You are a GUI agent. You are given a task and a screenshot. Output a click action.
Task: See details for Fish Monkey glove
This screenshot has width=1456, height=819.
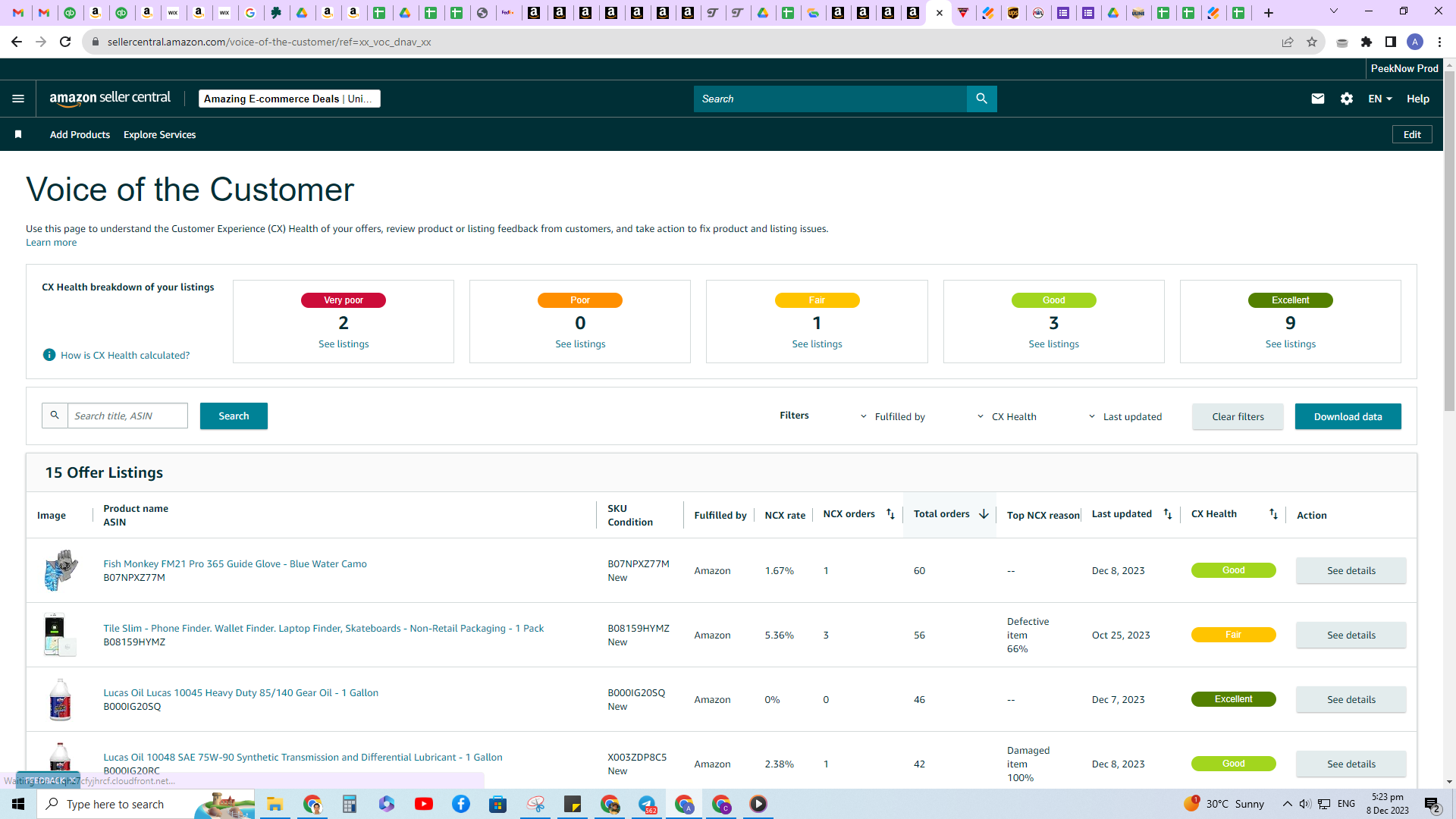tap(1351, 570)
